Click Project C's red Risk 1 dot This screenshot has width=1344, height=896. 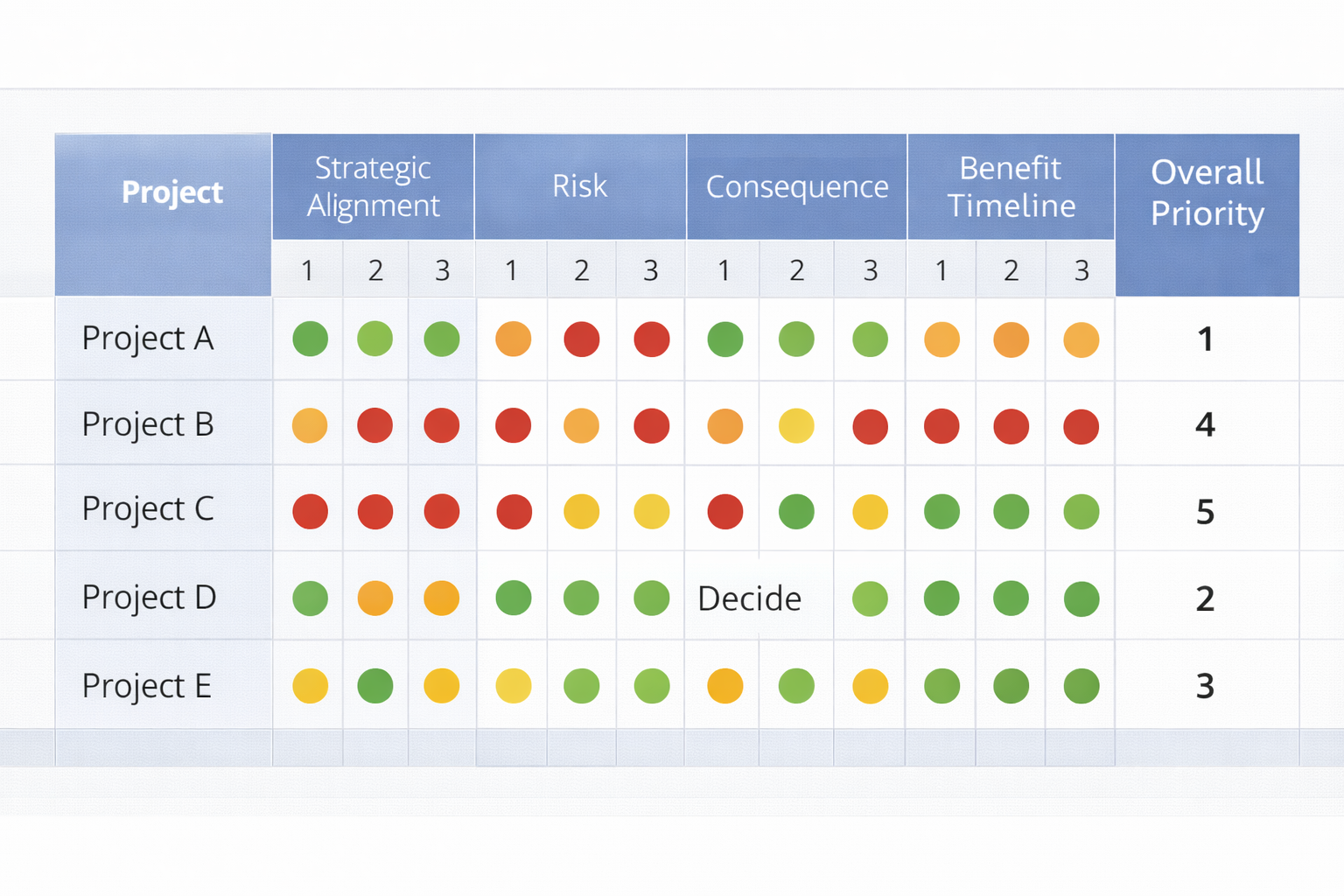(x=514, y=512)
